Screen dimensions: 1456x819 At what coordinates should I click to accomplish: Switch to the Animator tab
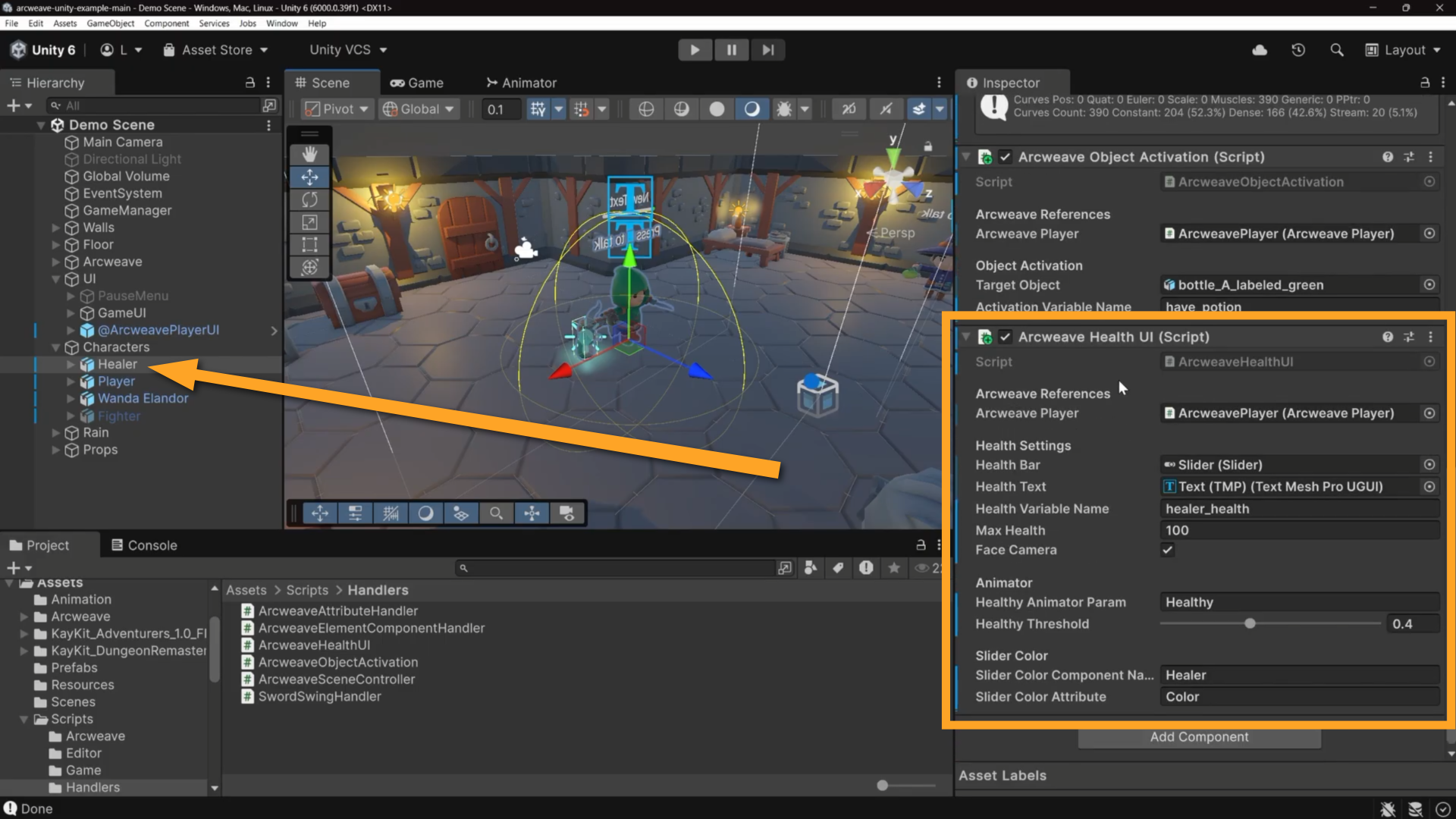click(522, 83)
